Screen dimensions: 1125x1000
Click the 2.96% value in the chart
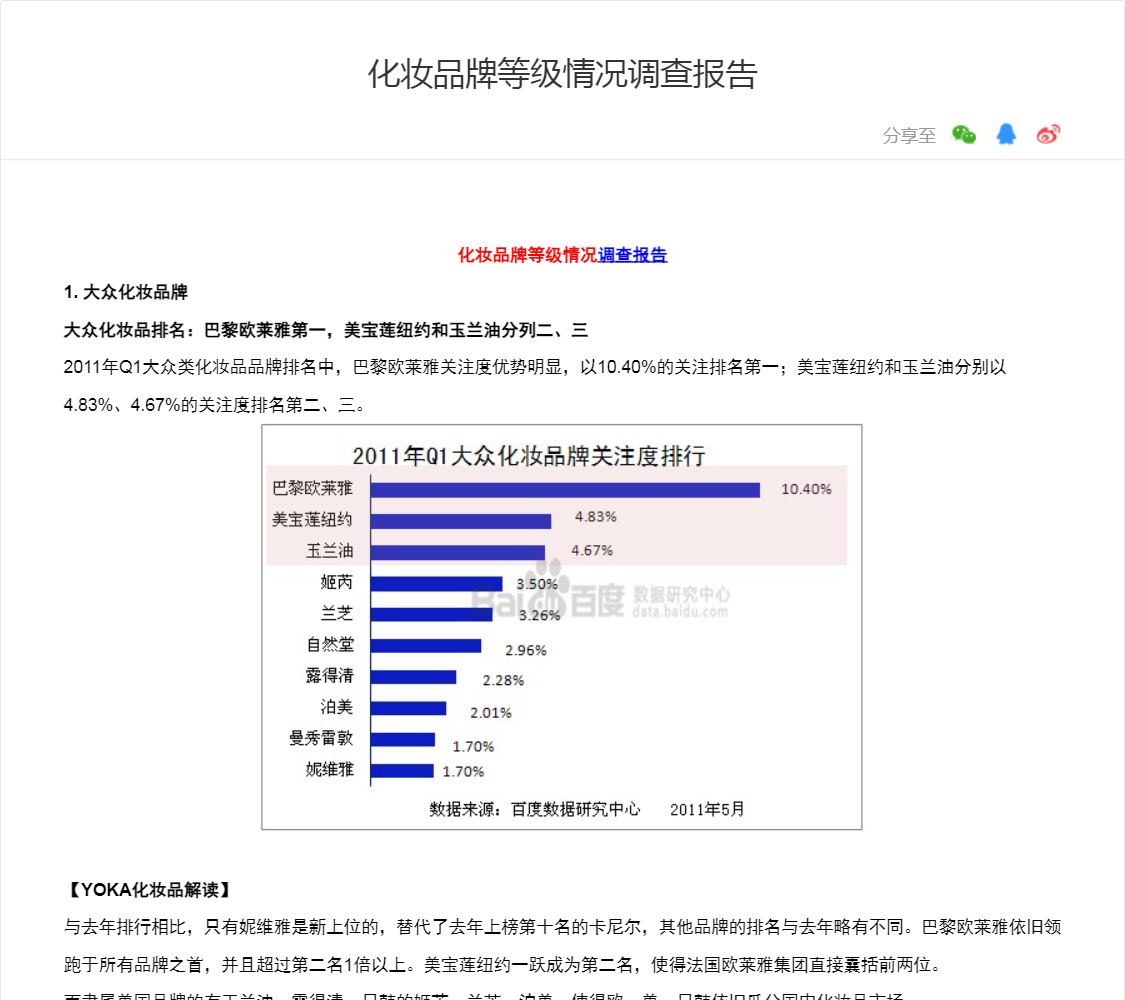pyautogui.click(x=526, y=650)
